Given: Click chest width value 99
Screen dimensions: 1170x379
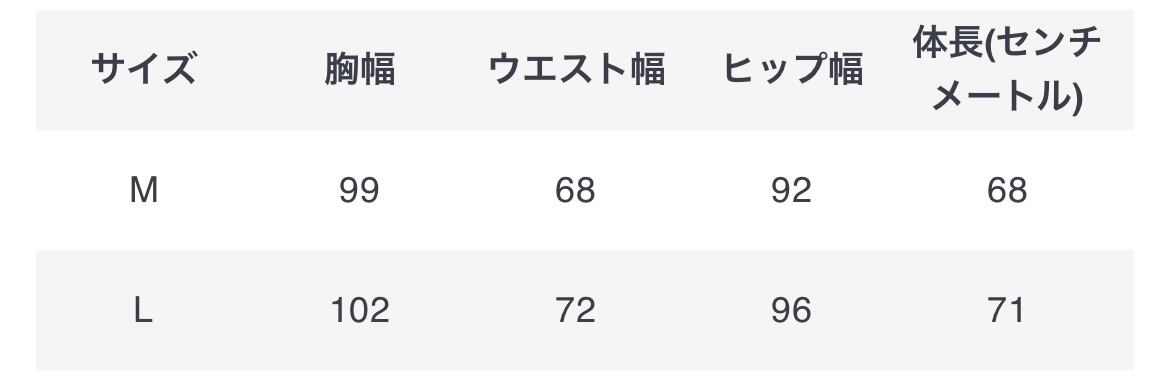Looking at the screenshot, I should [359, 191].
